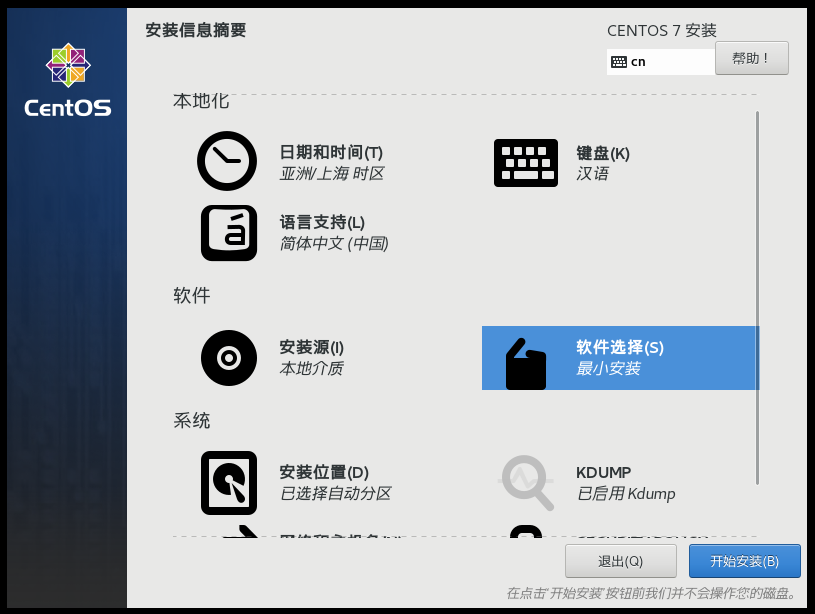Click the installation source disc icon
This screenshot has height=614, width=815.
(x=229, y=358)
